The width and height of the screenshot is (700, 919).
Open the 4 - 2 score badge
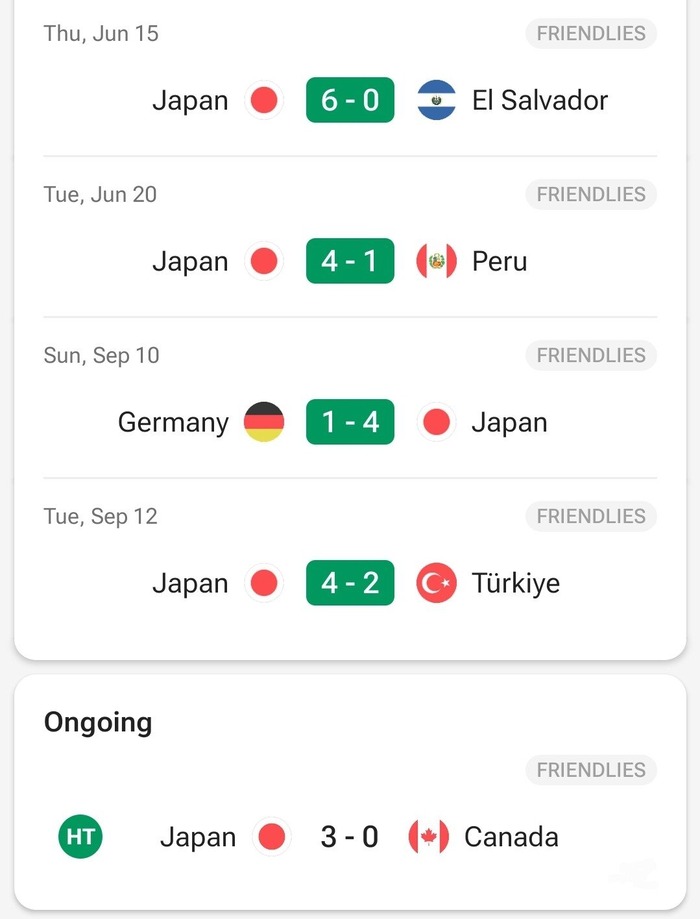[x=350, y=583]
